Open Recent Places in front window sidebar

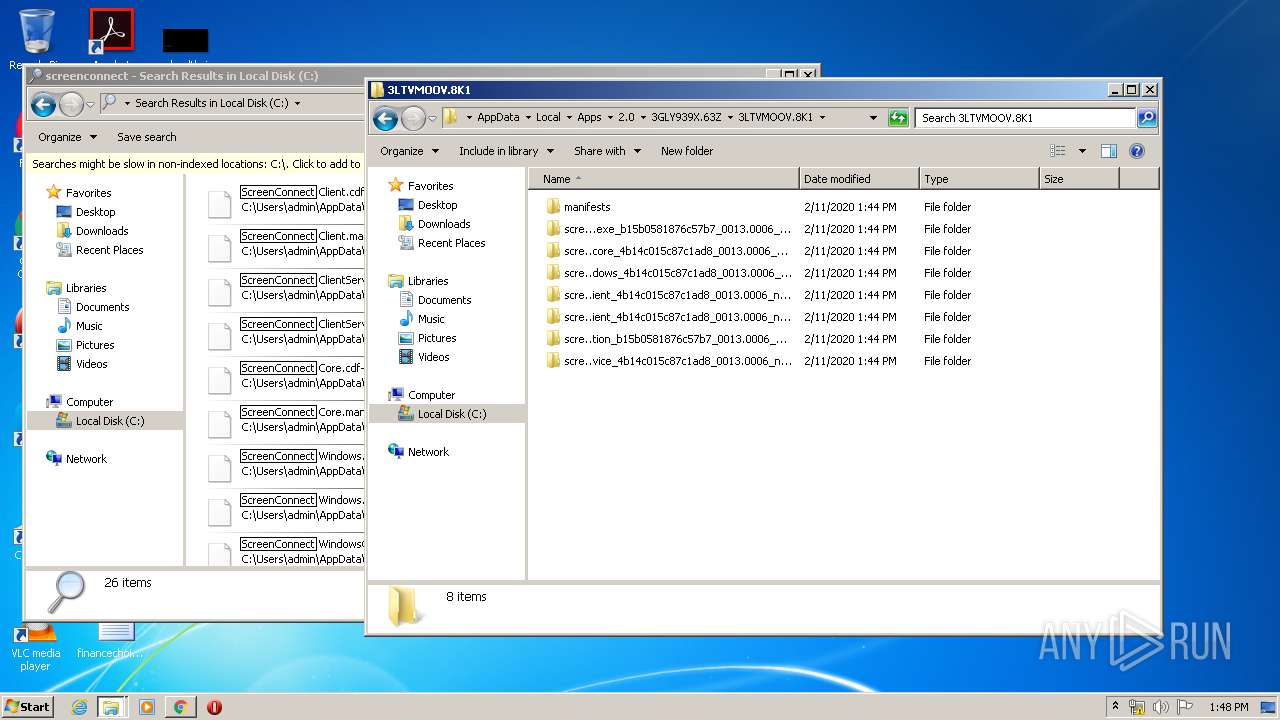tap(451, 243)
